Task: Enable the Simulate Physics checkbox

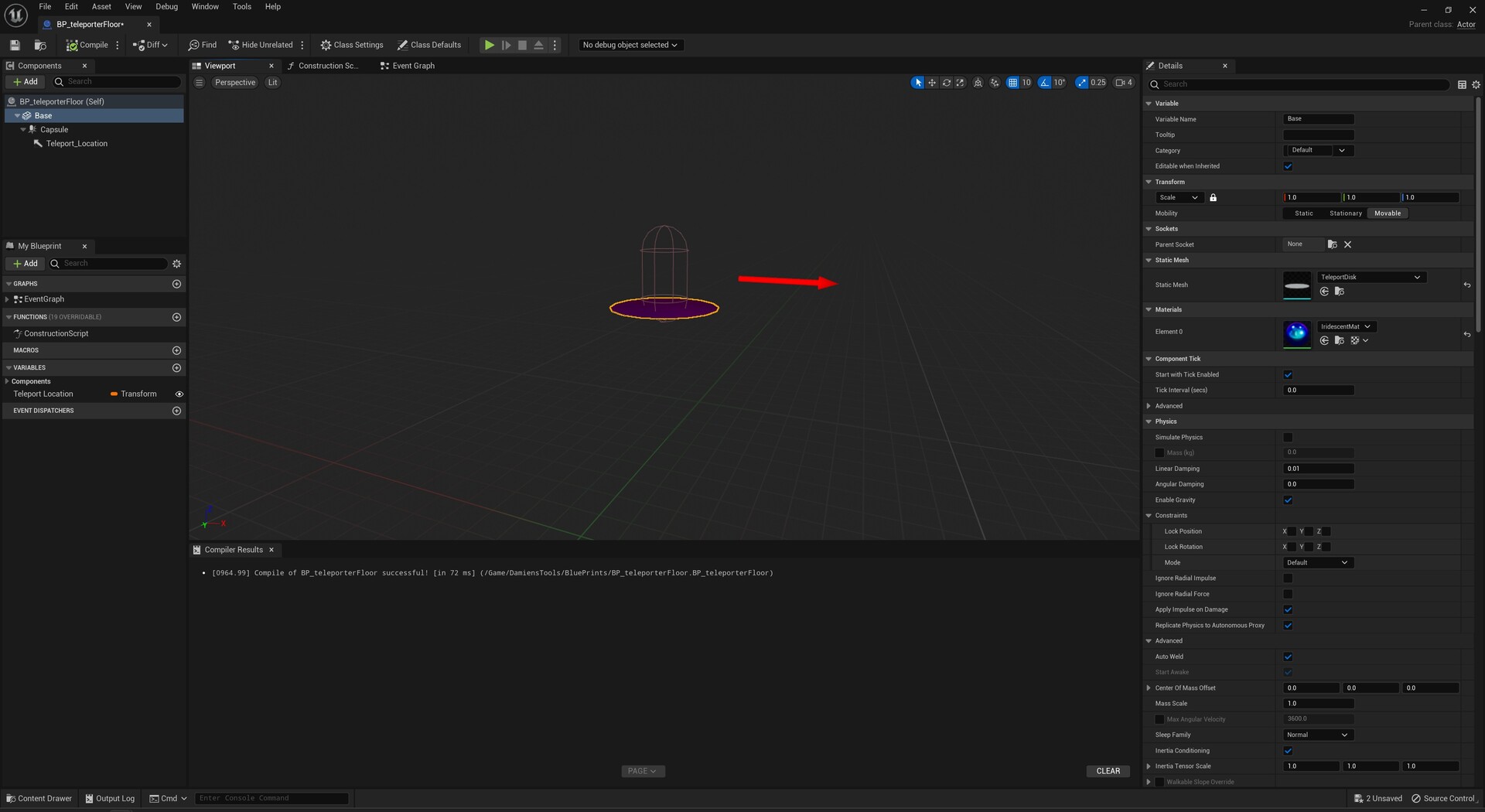Action: (x=1288, y=437)
